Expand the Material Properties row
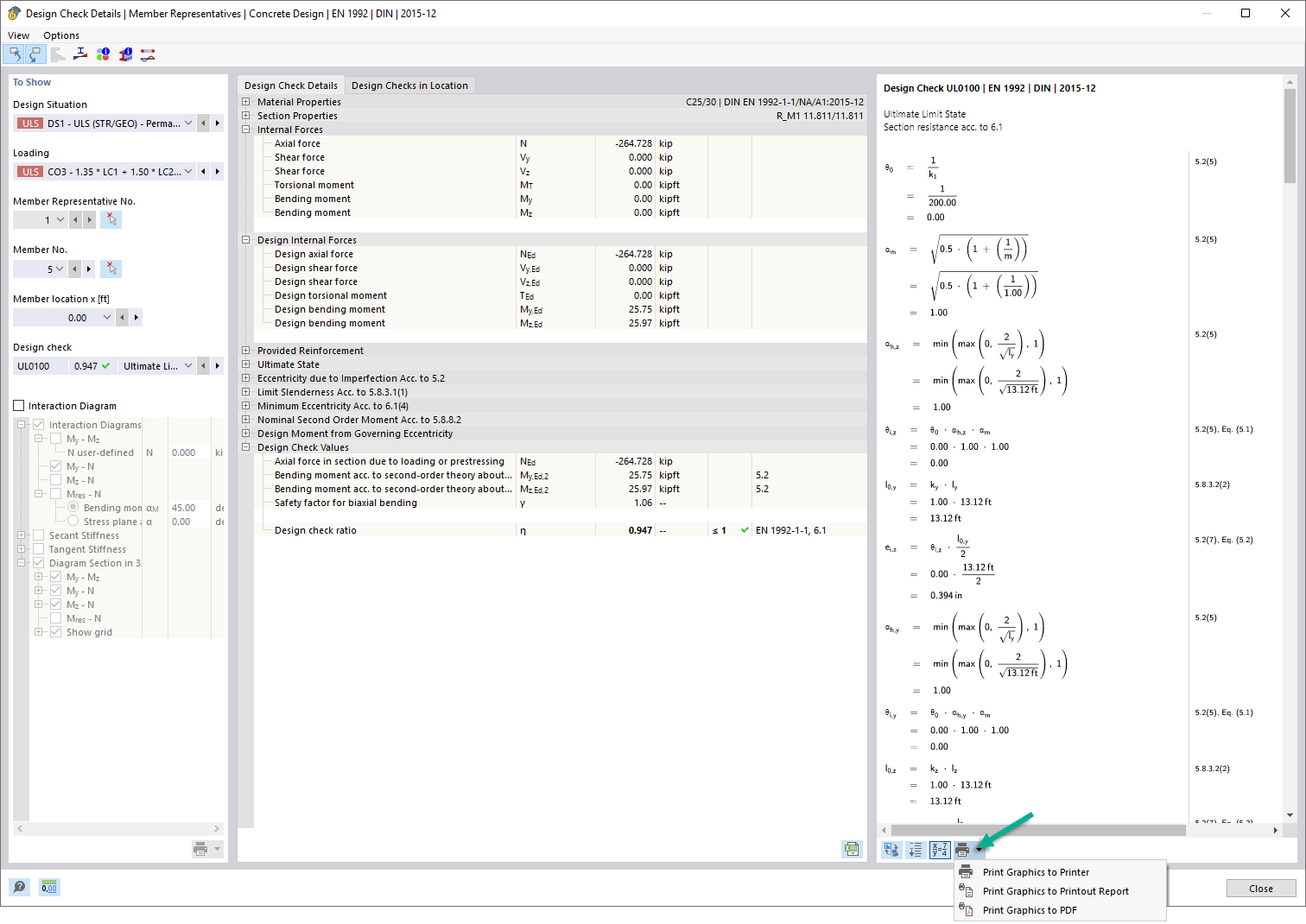 point(246,102)
